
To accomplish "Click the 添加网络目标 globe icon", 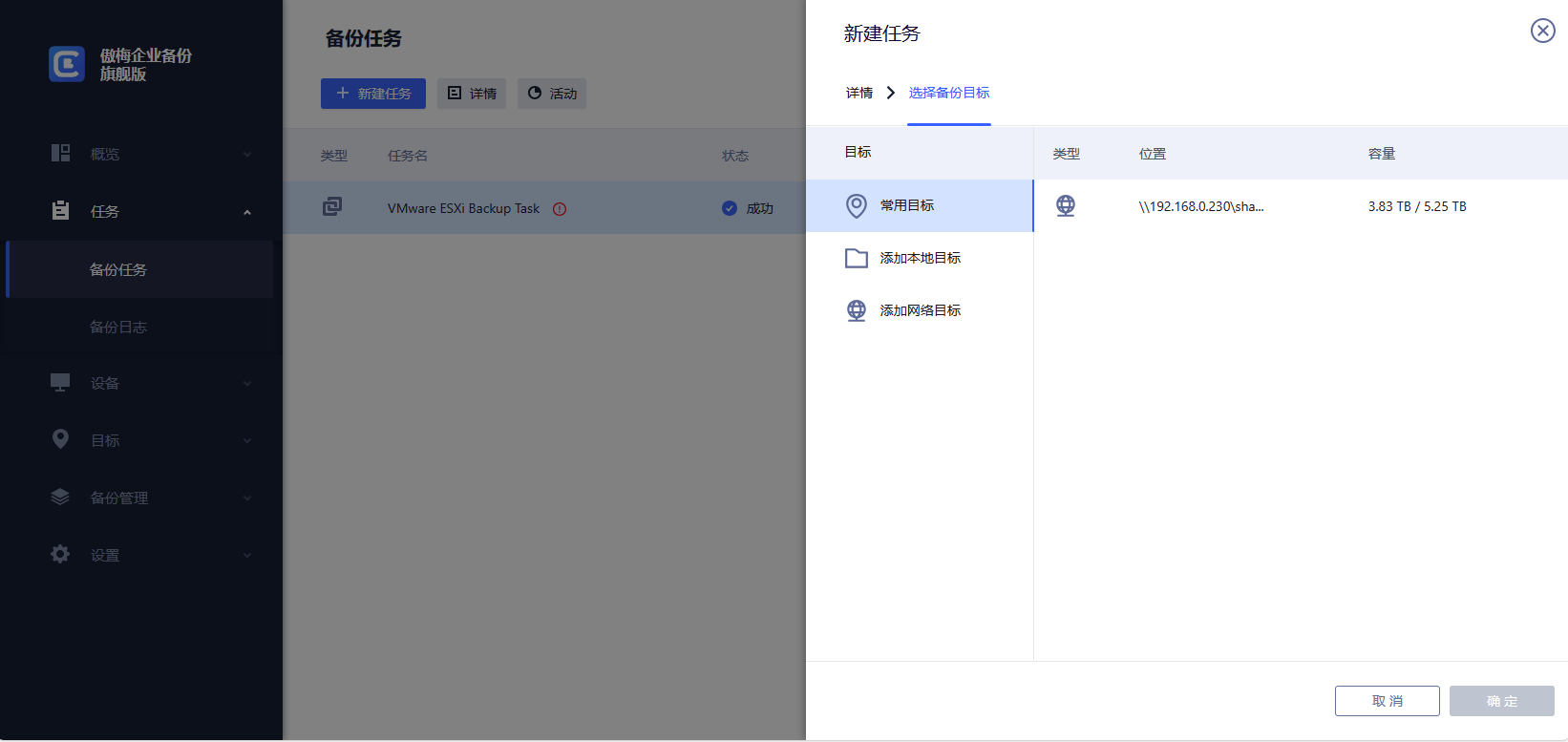I will 857,310.
